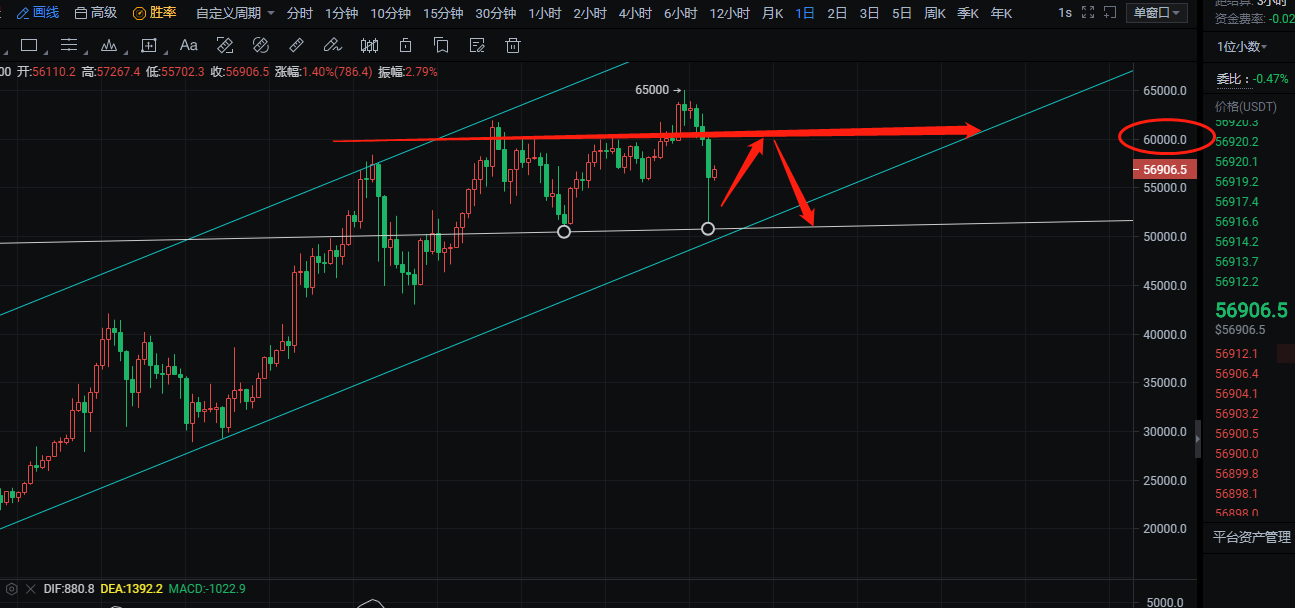Image resolution: width=1295 pixels, height=608 pixels.
Task: Open the 高级 advanced option
Action: point(96,13)
